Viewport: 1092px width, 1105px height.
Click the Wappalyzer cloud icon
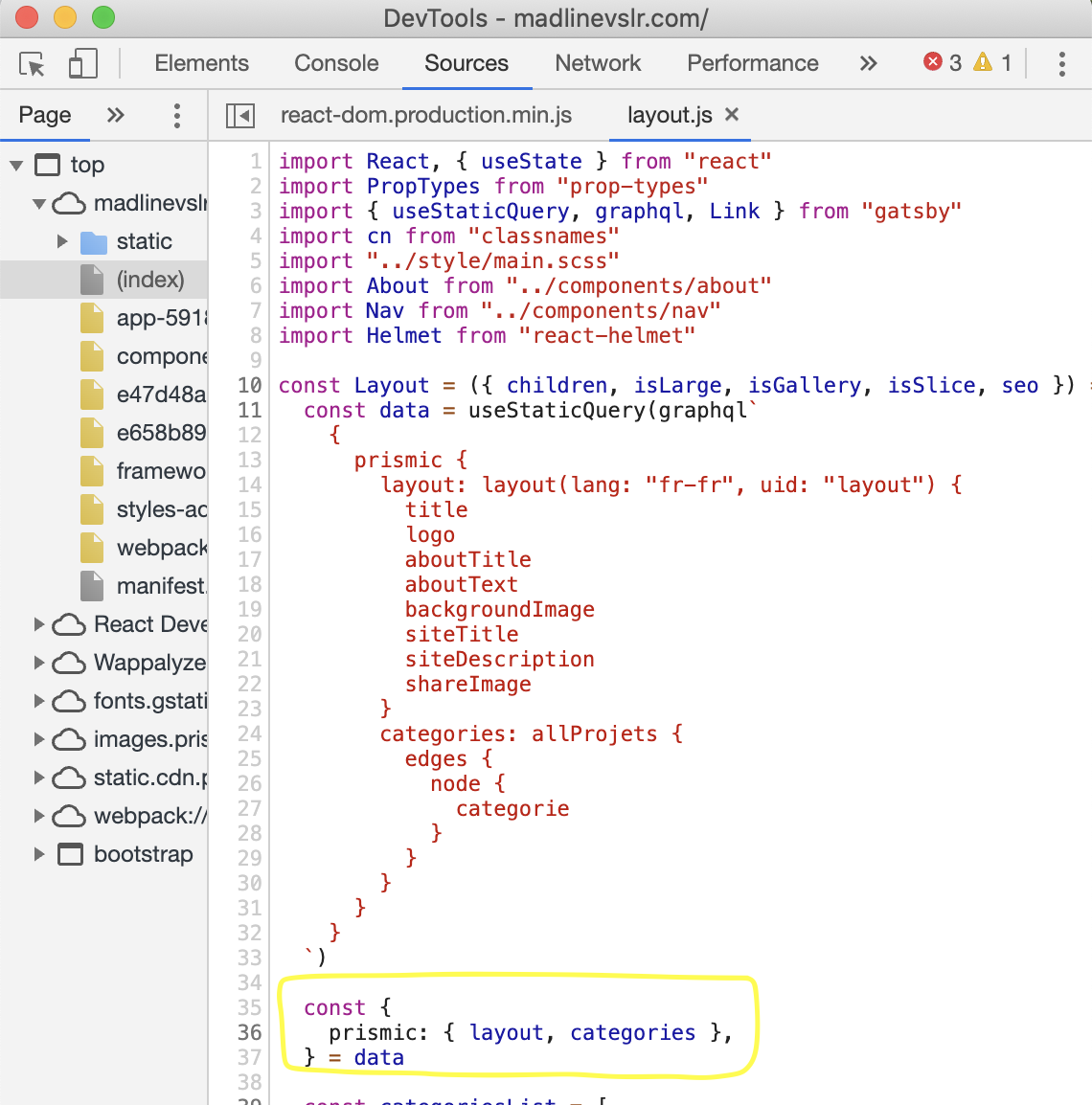[x=69, y=664]
